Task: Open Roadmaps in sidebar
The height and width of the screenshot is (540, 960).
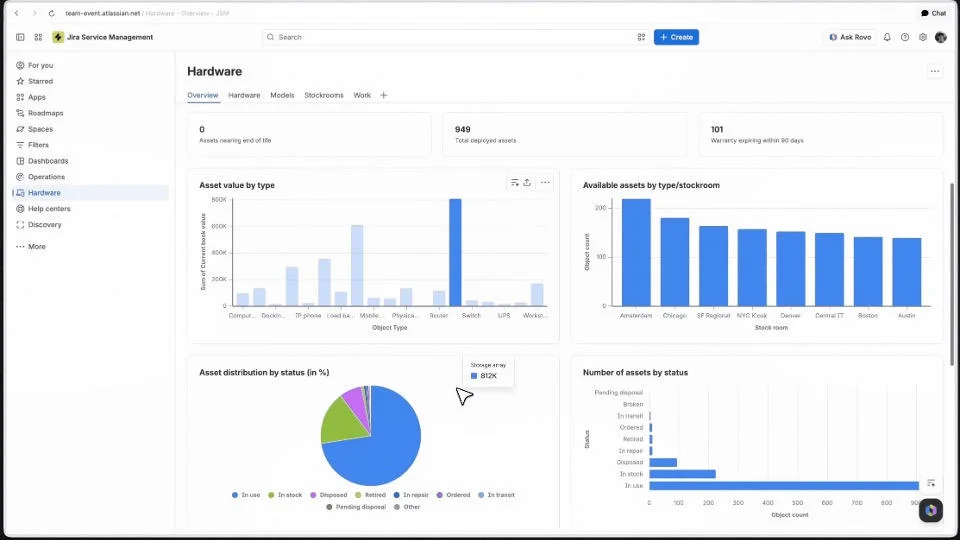Action: click(91, 113)
